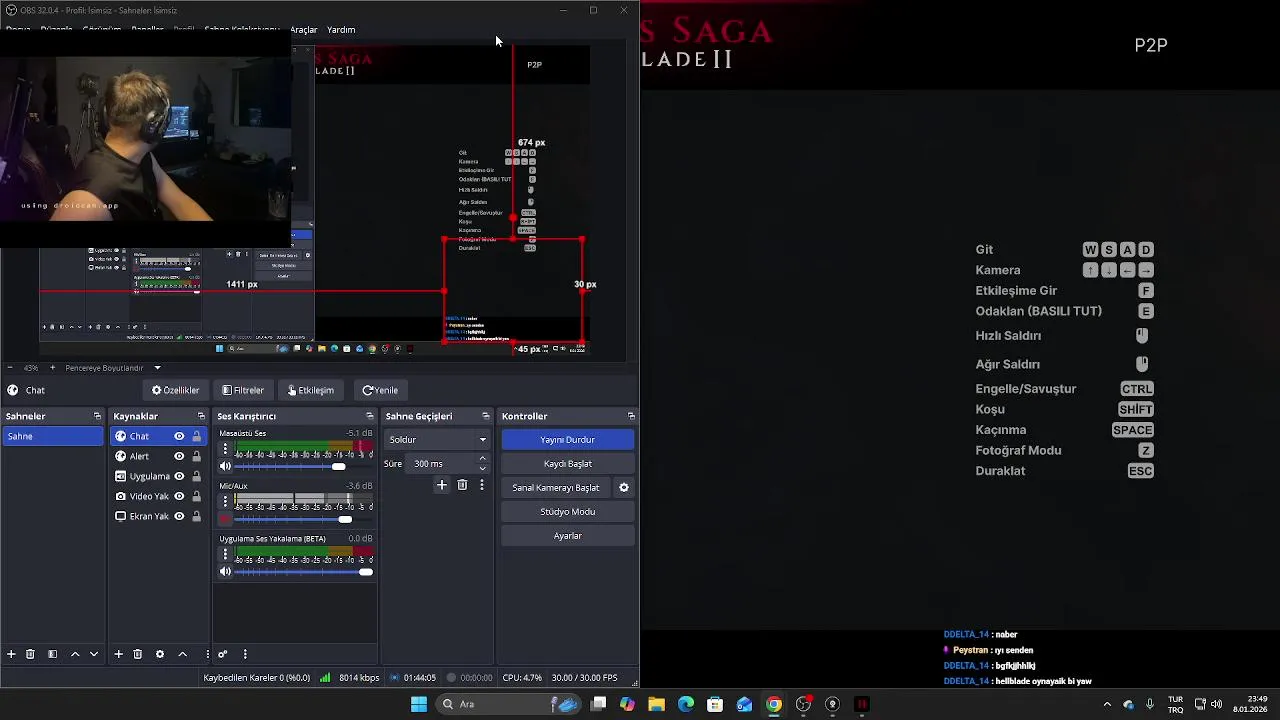
Task: Open transition properties three-dot menu
Action: 482,485
